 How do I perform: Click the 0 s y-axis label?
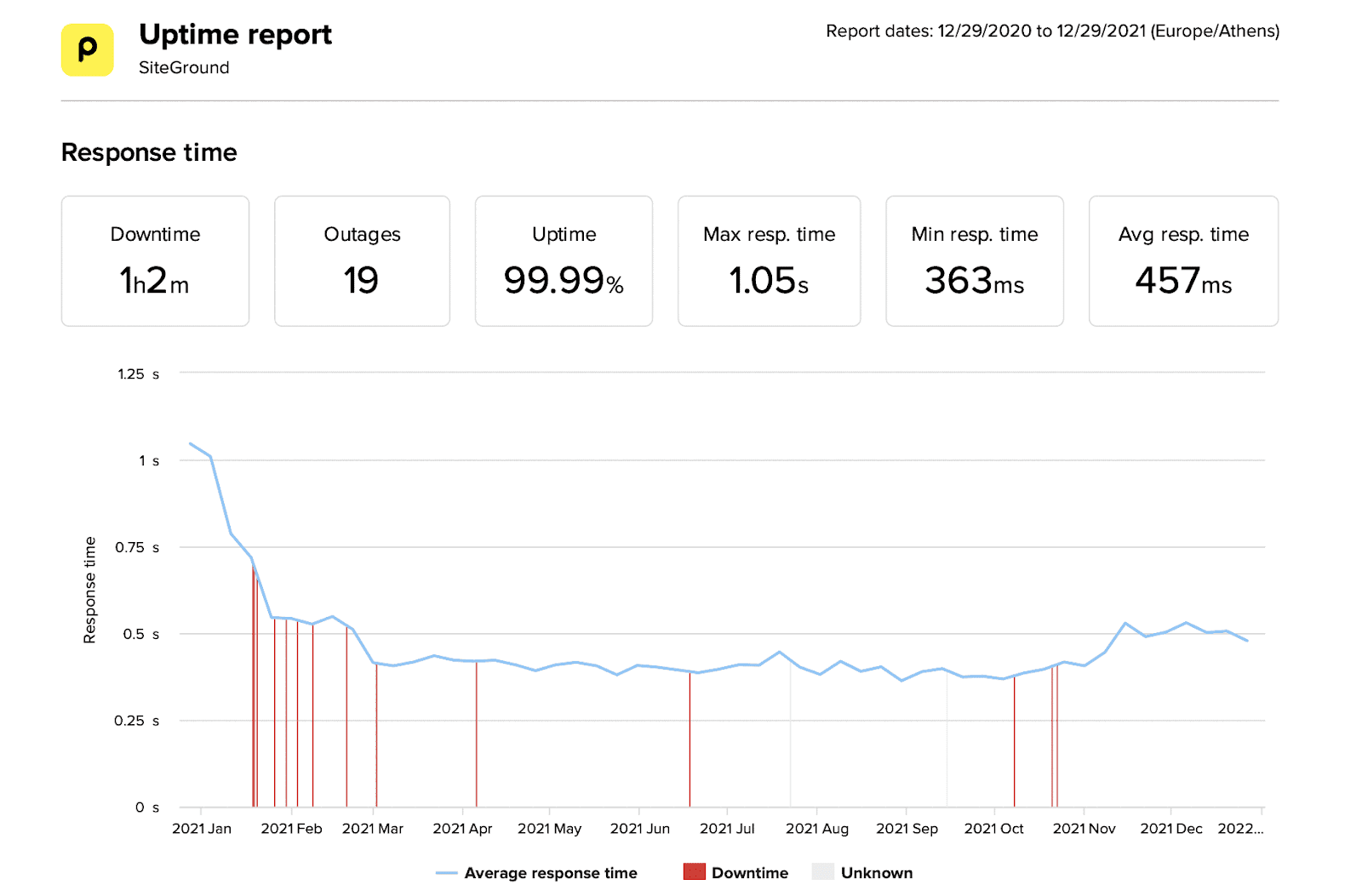click(x=147, y=807)
